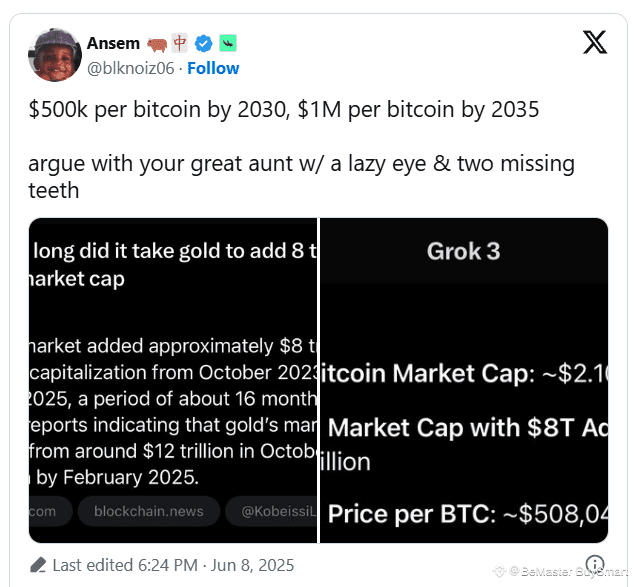The image size is (636, 587).
Task: Open the left gold market cap image
Action: click(x=173, y=380)
